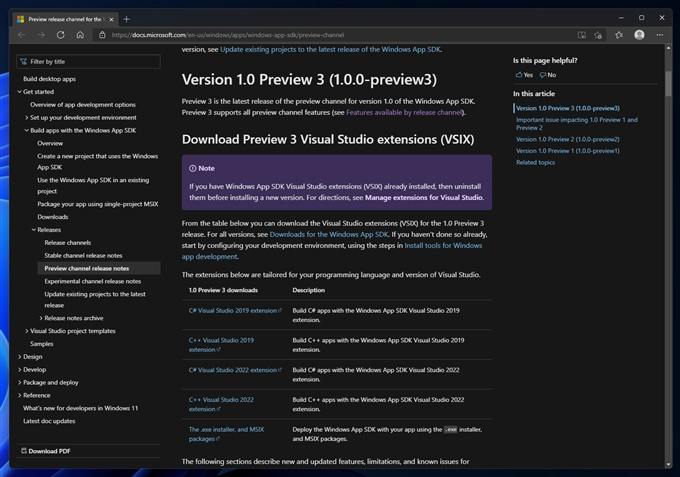
Task: Open Manage extensions for Visual Studio link
Action: tap(424, 197)
